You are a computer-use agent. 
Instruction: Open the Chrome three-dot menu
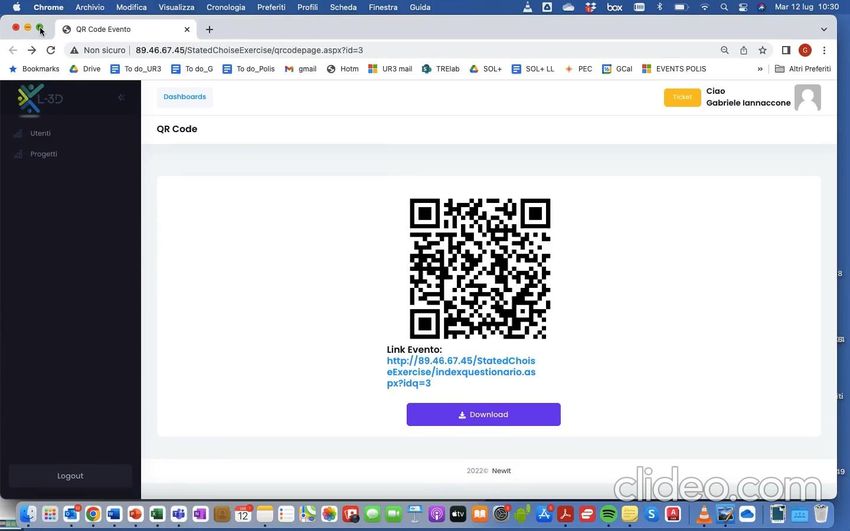[824, 50]
